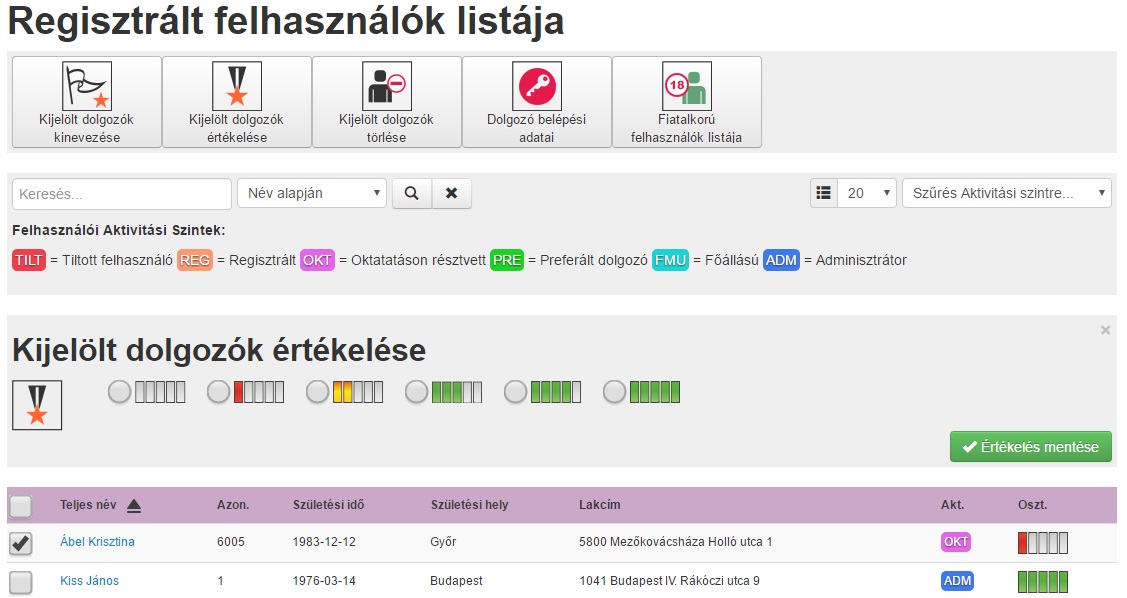Click the Kijelölt dolgozók törlése icon
The width and height of the screenshot is (1127, 598).
pyautogui.click(x=386, y=86)
